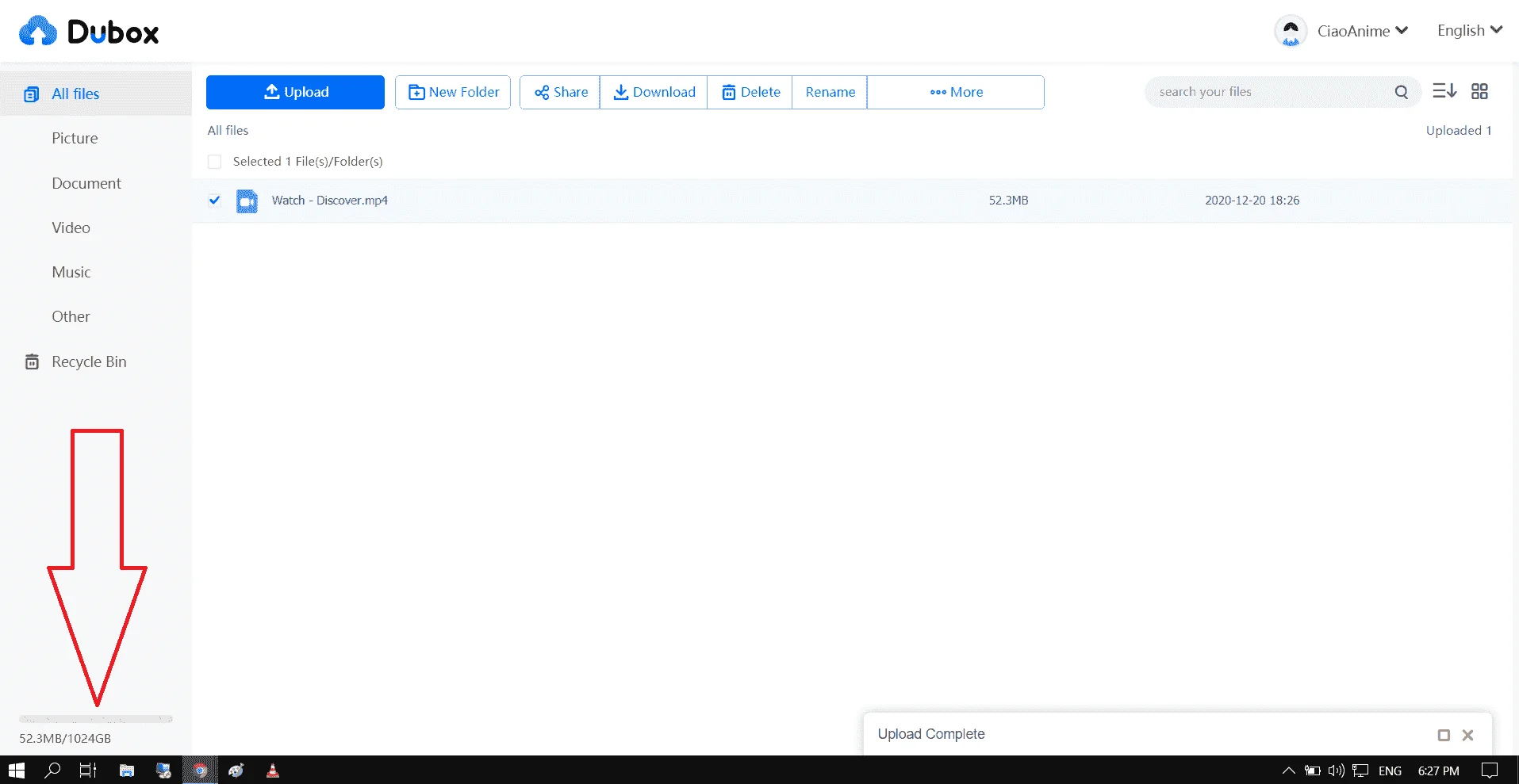This screenshot has width=1519, height=784.
Task: Open the volume tray icon
Action: 1337,771
